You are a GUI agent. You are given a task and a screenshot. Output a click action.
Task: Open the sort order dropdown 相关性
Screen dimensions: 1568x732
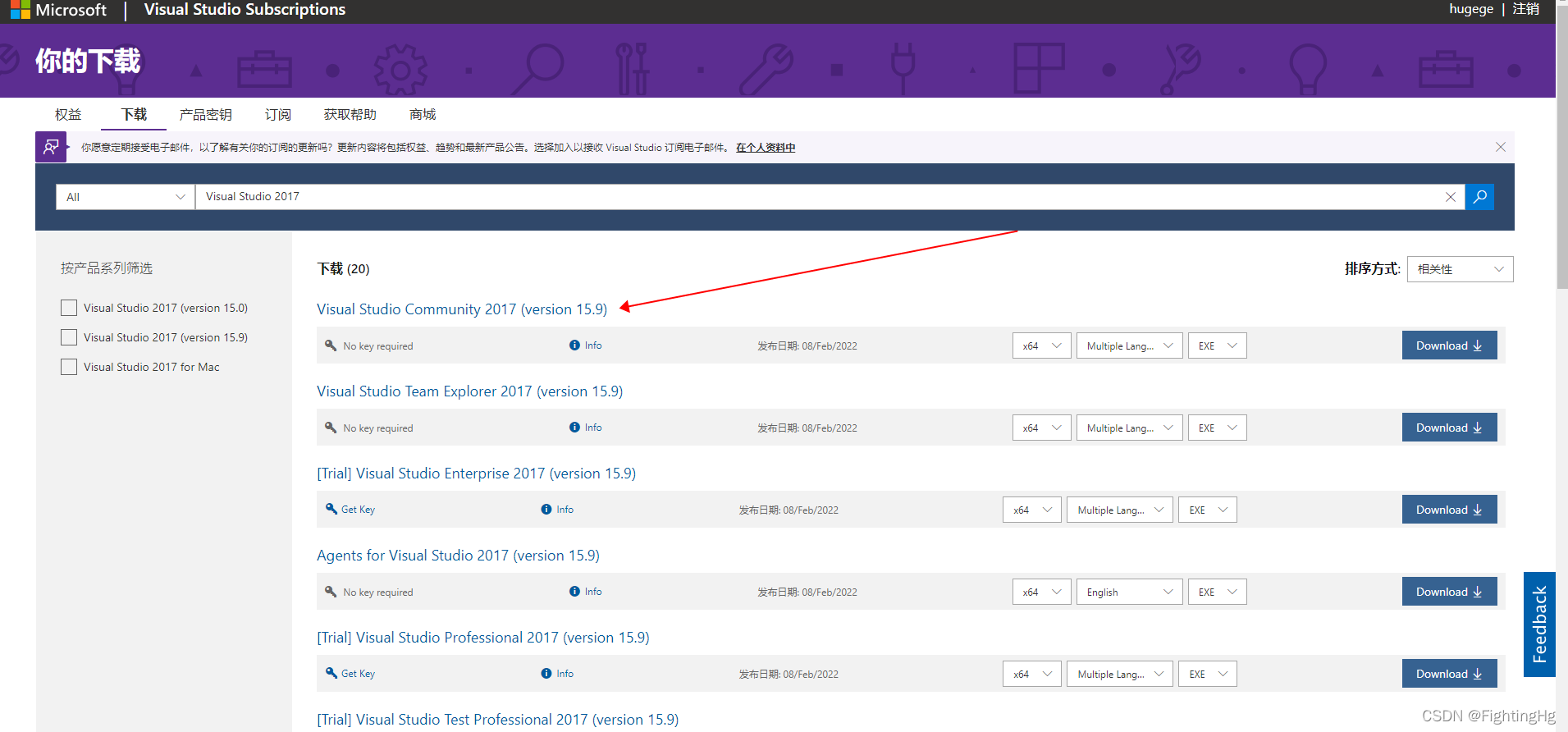1460,269
